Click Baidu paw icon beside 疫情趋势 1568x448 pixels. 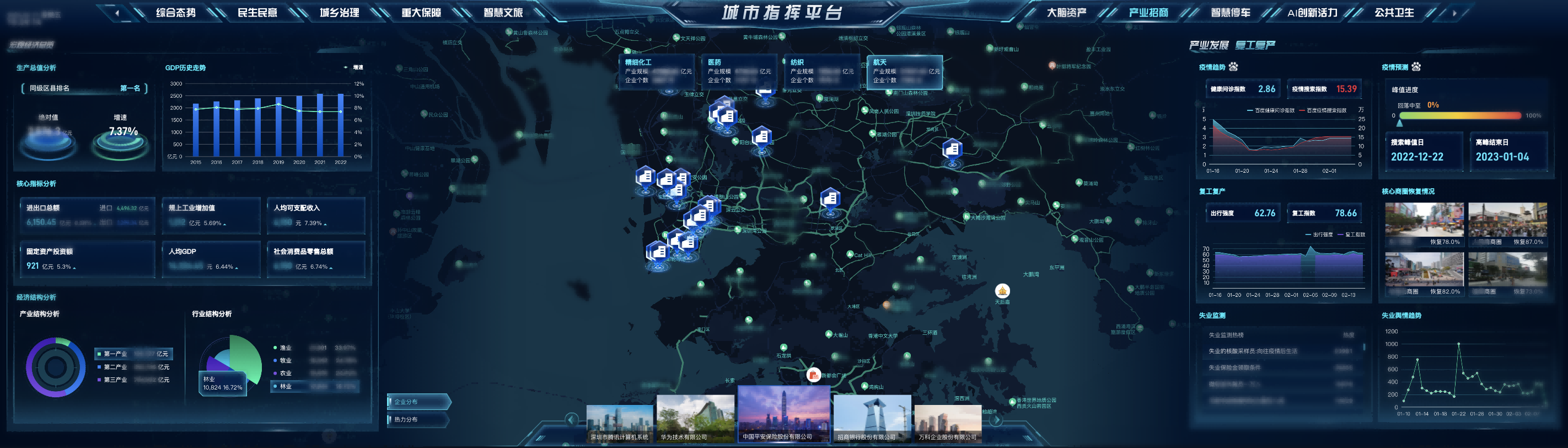pos(1233,66)
